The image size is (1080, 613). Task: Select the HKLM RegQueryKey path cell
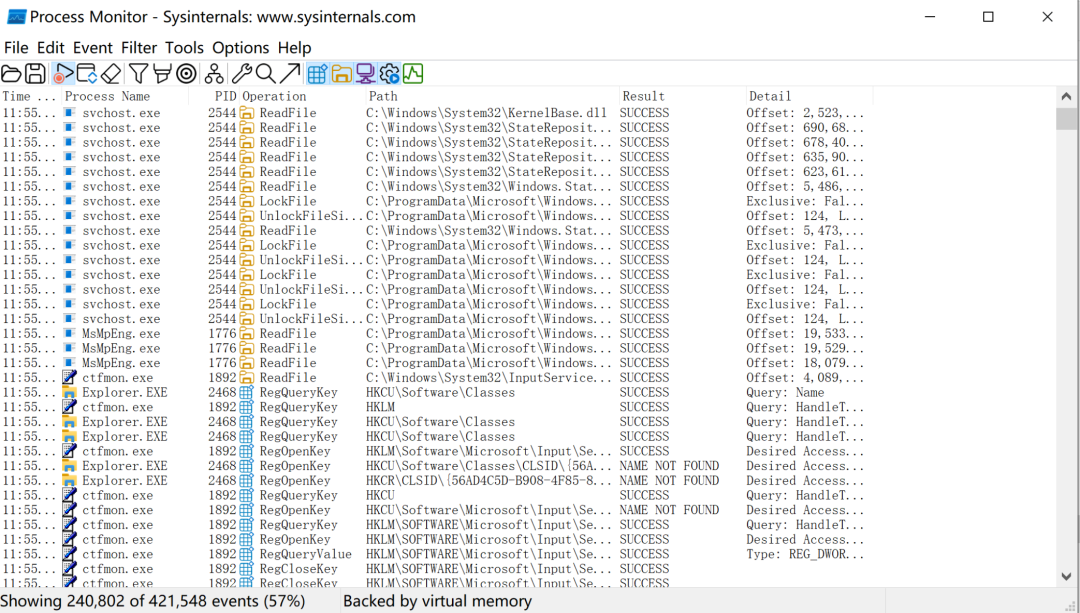pyautogui.click(x=380, y=407)
